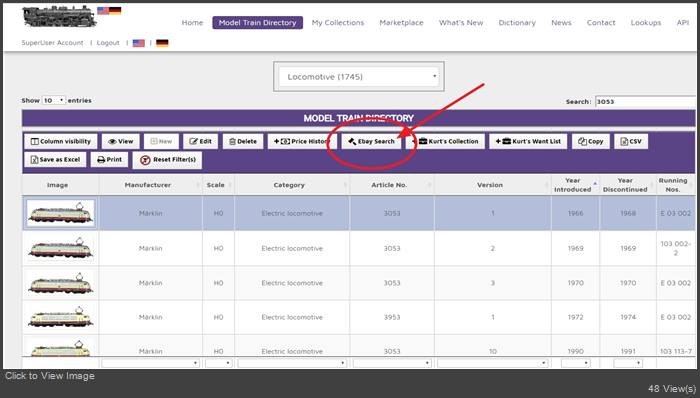This screenshot has width=700, height=398.
Task: Open locomotive thumbnail for version 2 (1969)
Action: tap(60, 248)
